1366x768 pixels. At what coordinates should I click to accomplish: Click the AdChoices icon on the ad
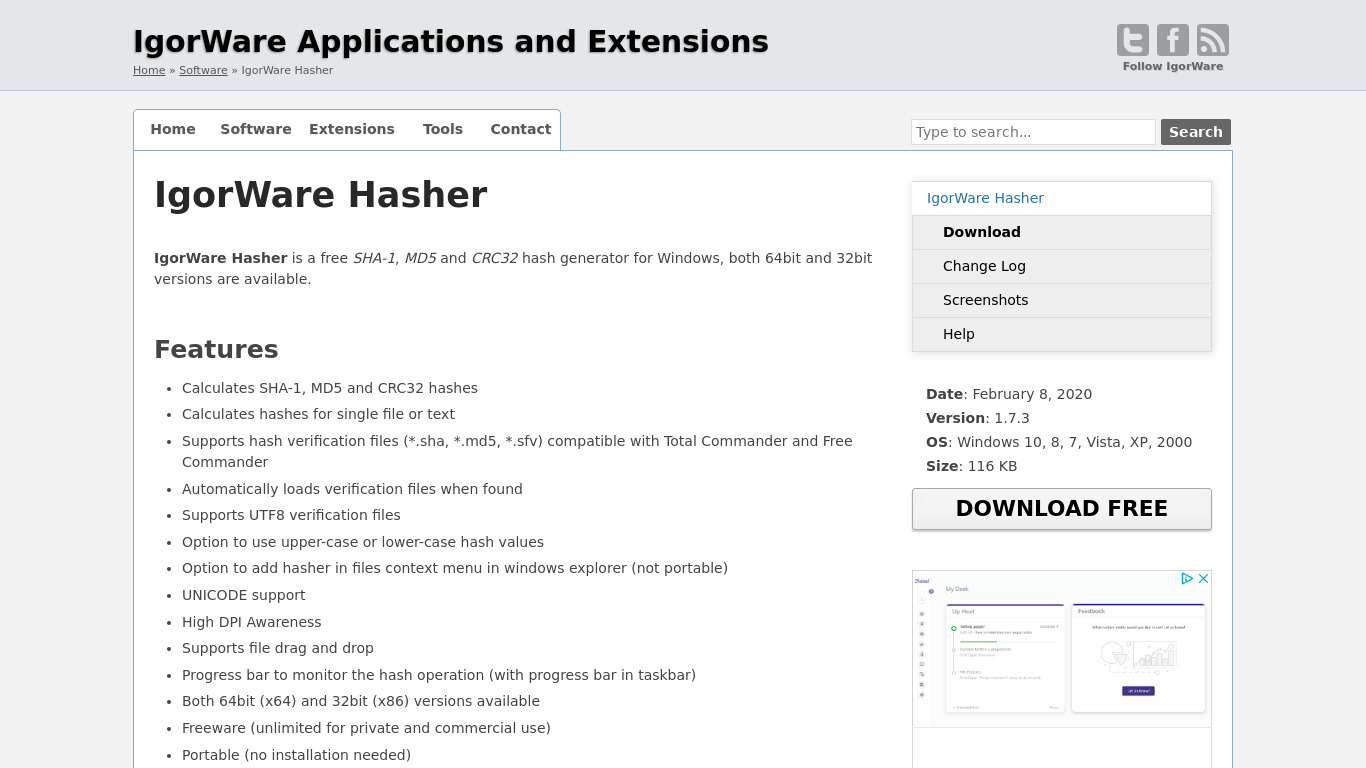click(1187, 578)
